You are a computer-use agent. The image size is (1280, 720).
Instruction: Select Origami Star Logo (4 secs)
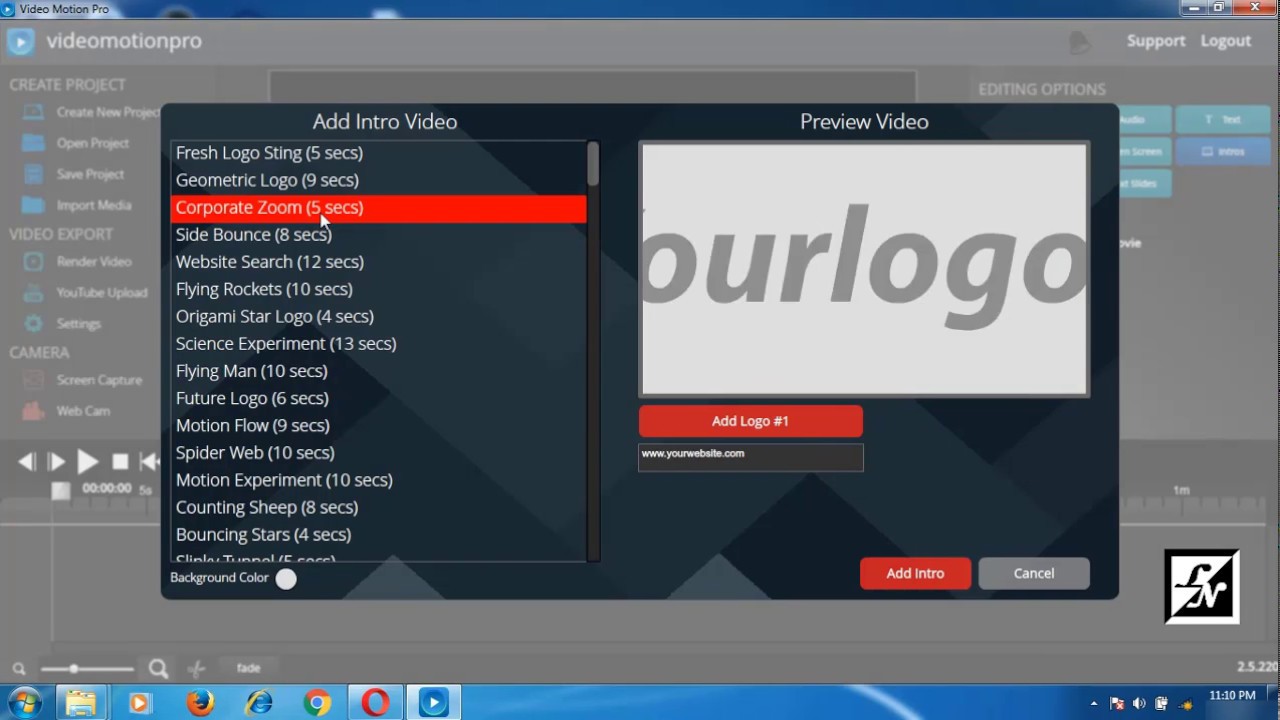coord(379,316)
